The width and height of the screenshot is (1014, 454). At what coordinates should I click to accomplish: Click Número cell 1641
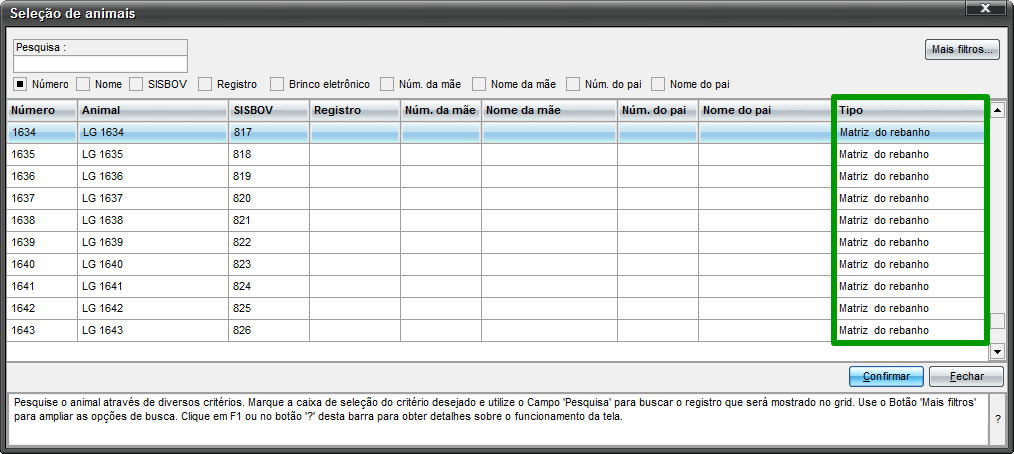tap(42, 286)
